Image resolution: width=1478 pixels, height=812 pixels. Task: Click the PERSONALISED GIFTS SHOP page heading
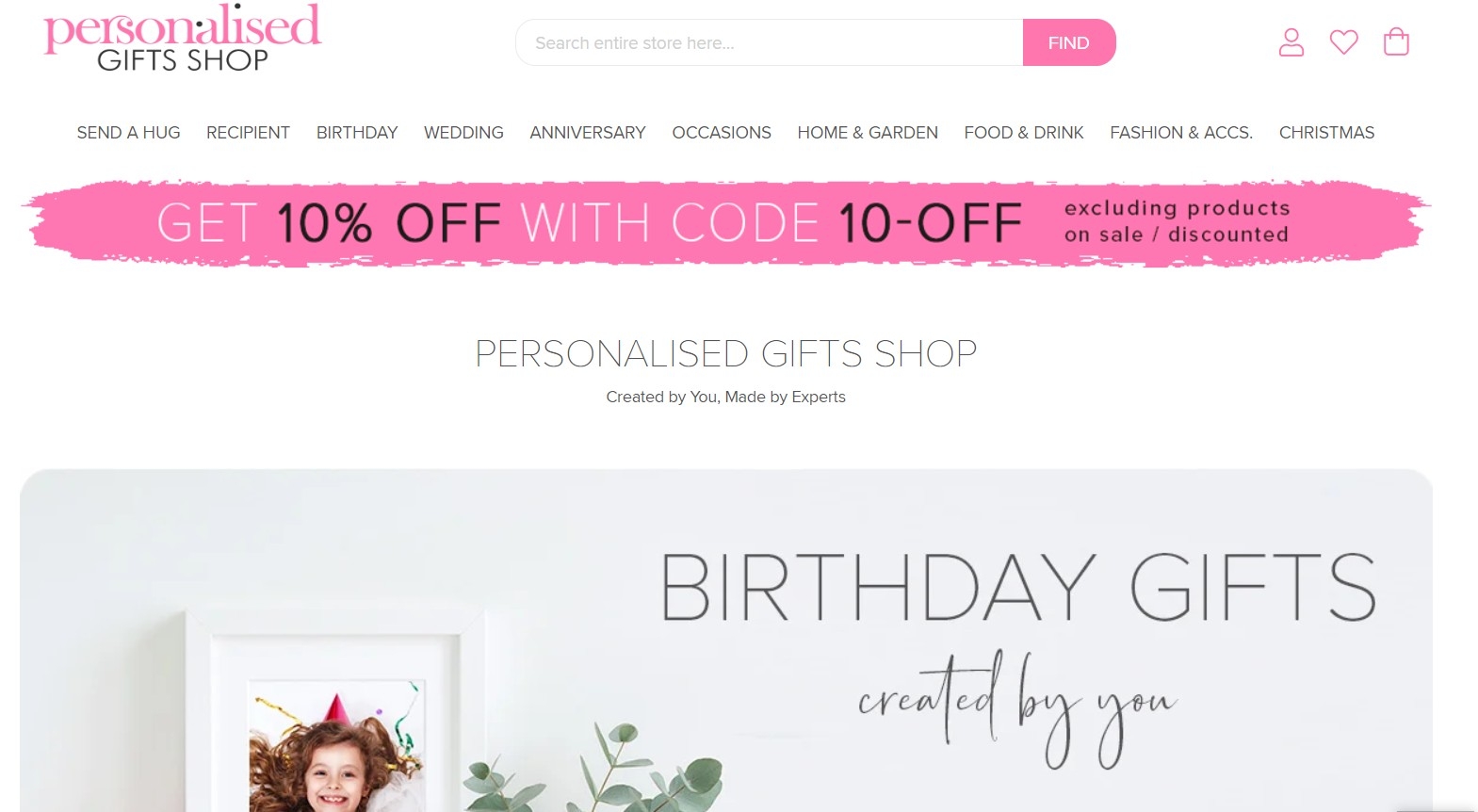tap(725, 354)
